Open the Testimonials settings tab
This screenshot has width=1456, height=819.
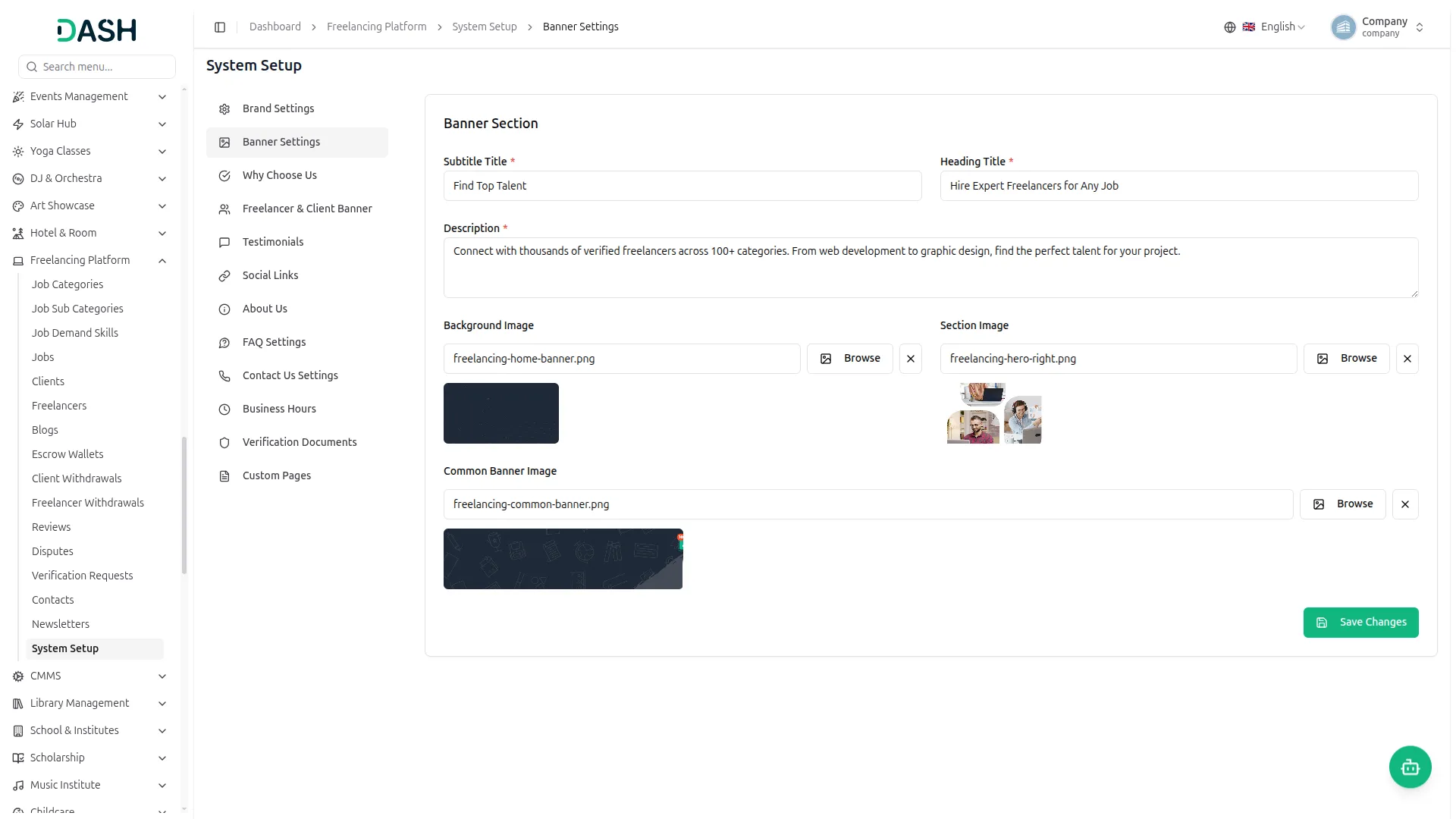click(297, 243)
